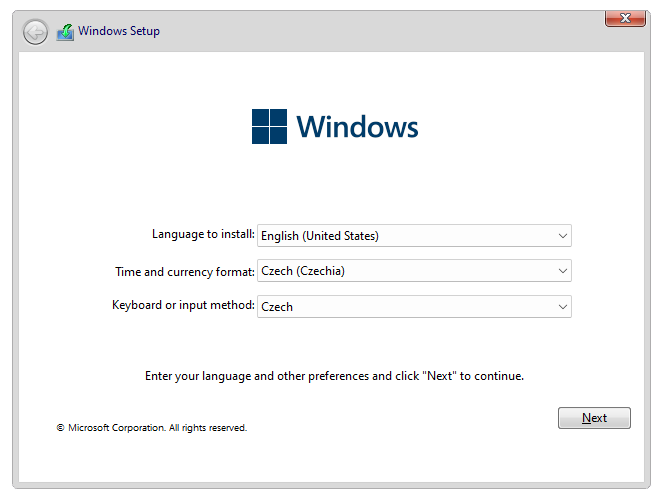Expand the Language to install dropdown arrow
Viewport: 663px width, 498px height.
(x=562, y=236)
